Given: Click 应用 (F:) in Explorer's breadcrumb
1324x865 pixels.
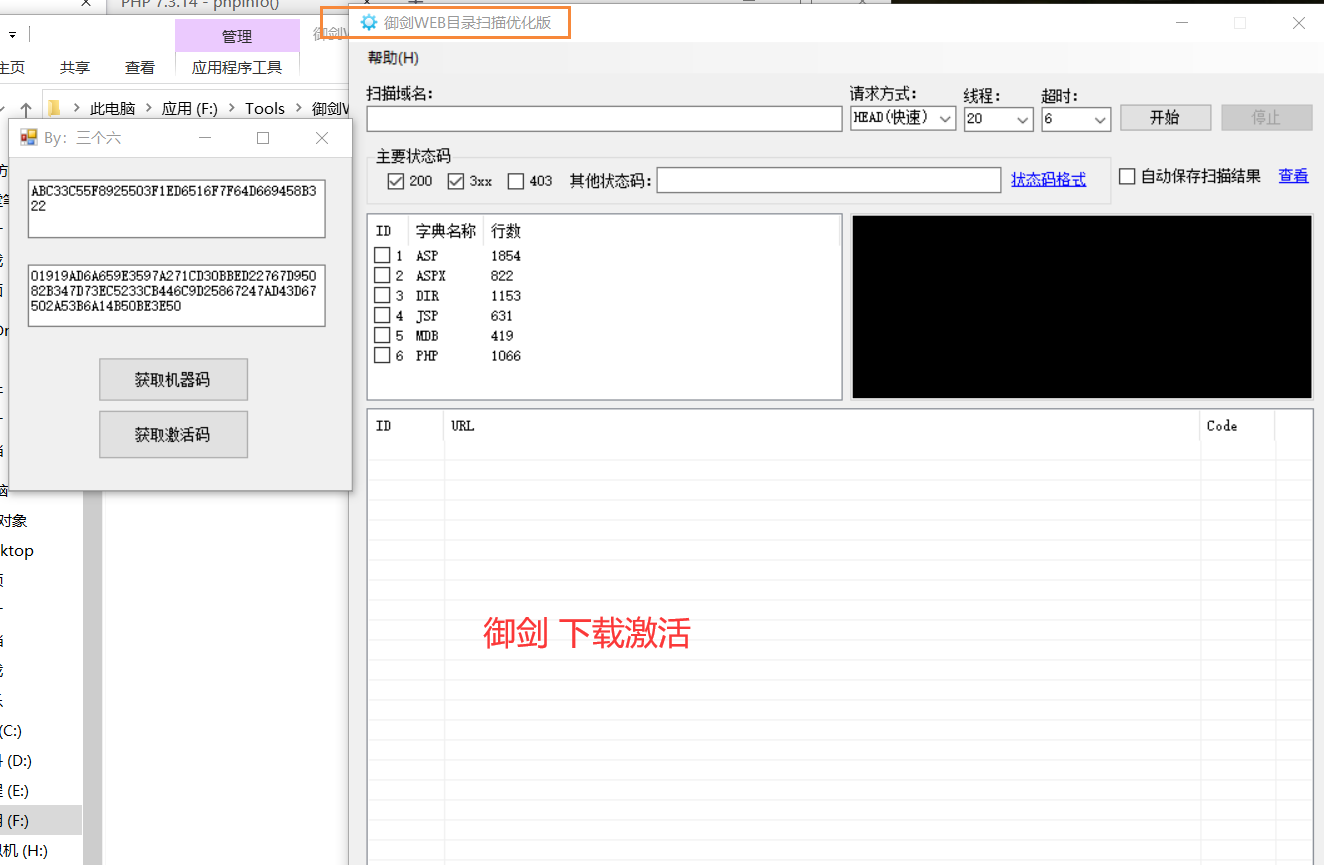Looking at the screenshot, I should coord(190,108).
